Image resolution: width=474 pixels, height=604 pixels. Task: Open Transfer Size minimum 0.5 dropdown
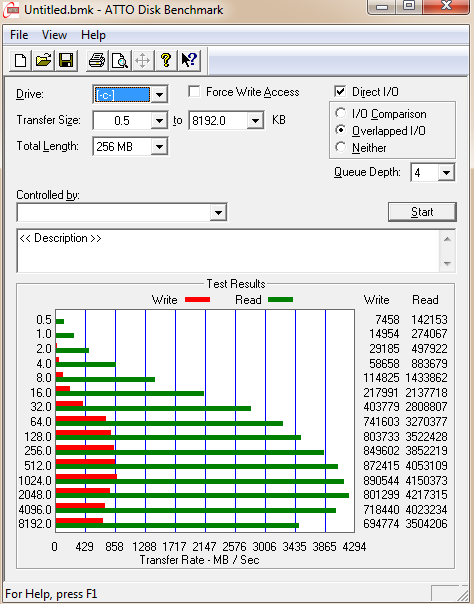tap(159, 121)
